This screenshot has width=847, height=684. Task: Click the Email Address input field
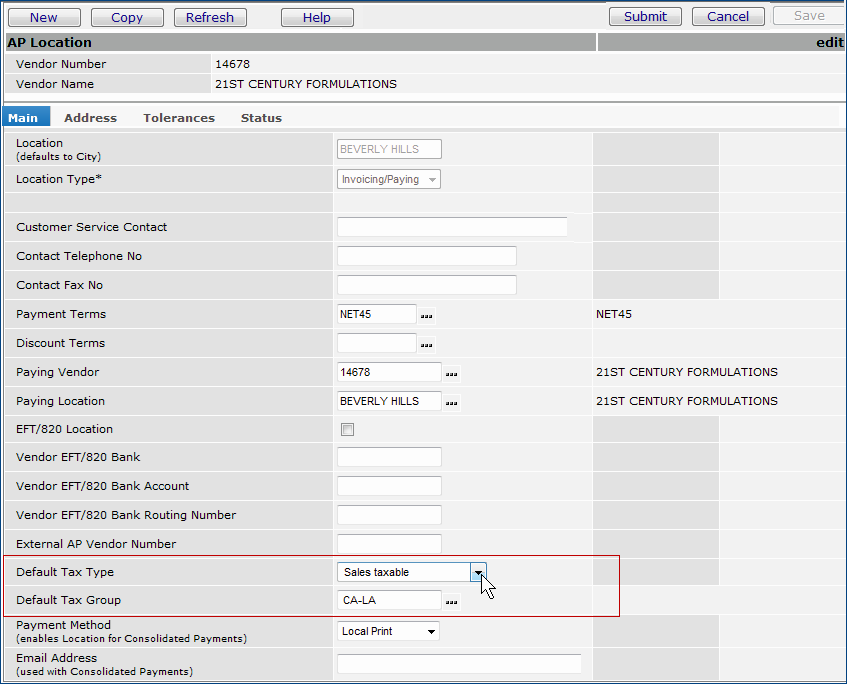pyautogui.click(x=459, y=664)
